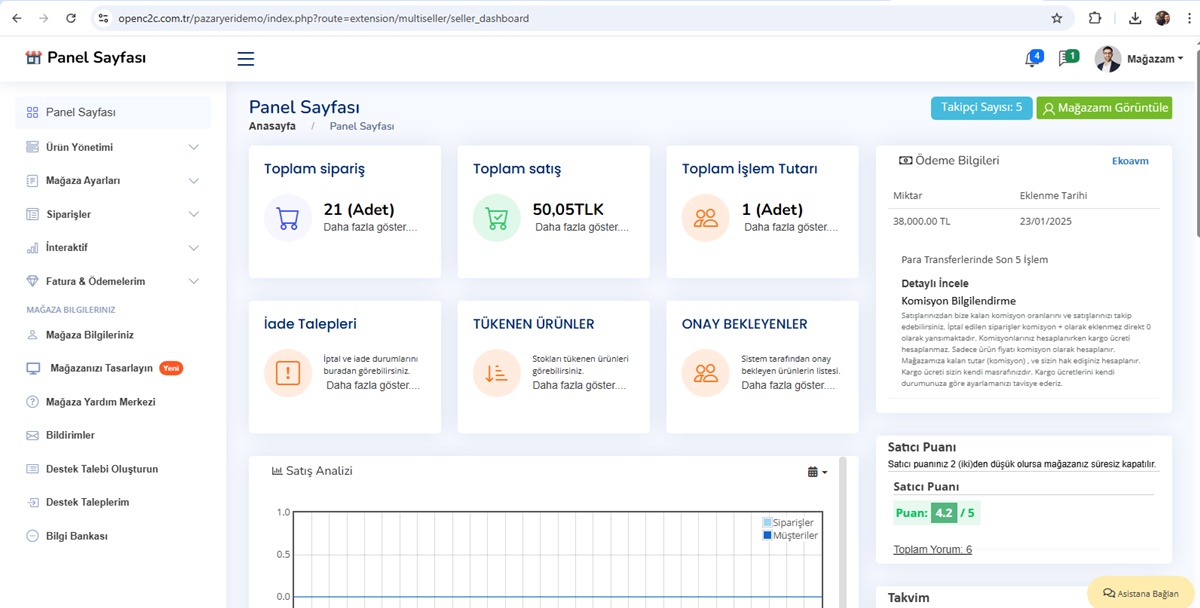Screen dimensions: 1200x608
Task: Click the Takipçi Sayısı: 5 button
Action: point(981,108)
